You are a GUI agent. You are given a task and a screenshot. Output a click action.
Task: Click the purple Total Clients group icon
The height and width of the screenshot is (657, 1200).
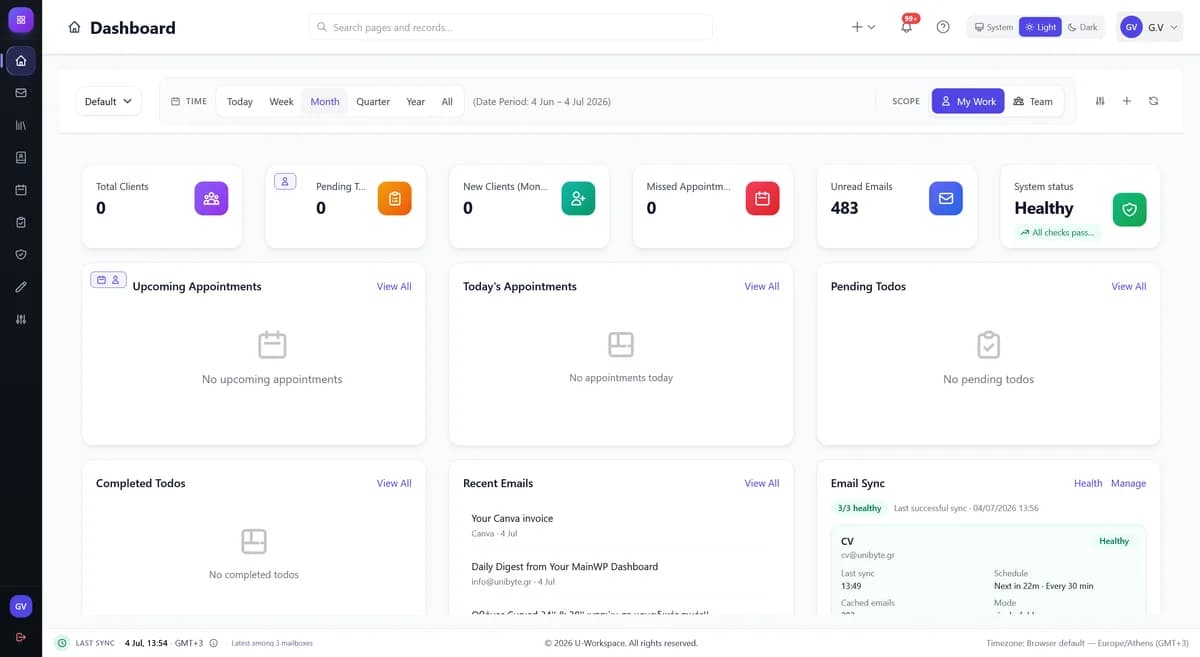(x=211, y=198)
